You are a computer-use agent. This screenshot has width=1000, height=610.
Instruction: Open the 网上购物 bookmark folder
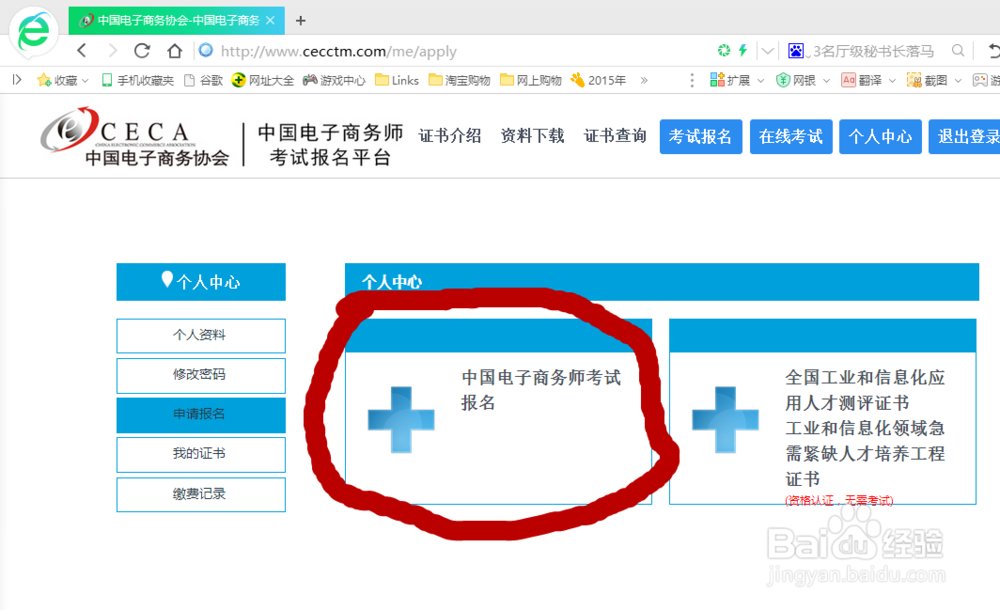coord(531,80)
